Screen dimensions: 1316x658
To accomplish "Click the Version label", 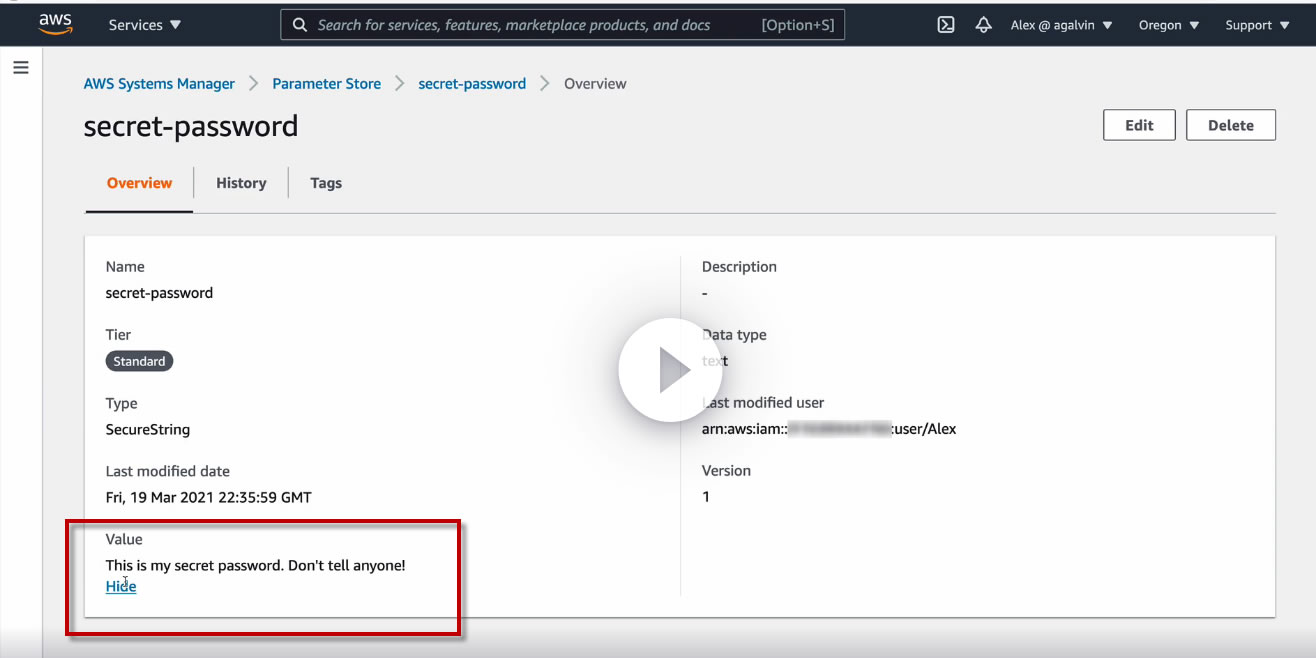I will (x=726, y=470).
